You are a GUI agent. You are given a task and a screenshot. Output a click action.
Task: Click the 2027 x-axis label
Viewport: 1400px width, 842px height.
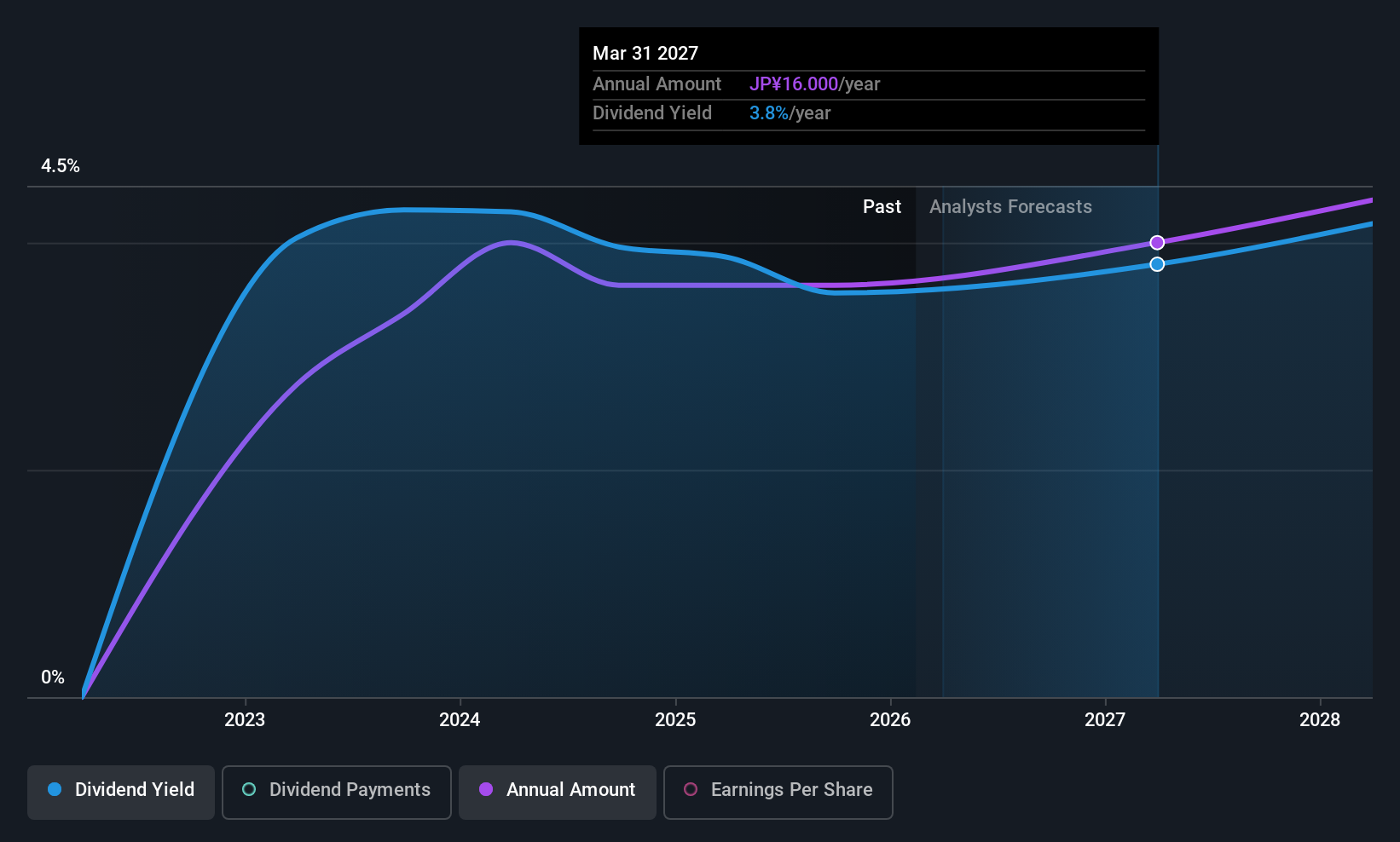(1105, 720)
